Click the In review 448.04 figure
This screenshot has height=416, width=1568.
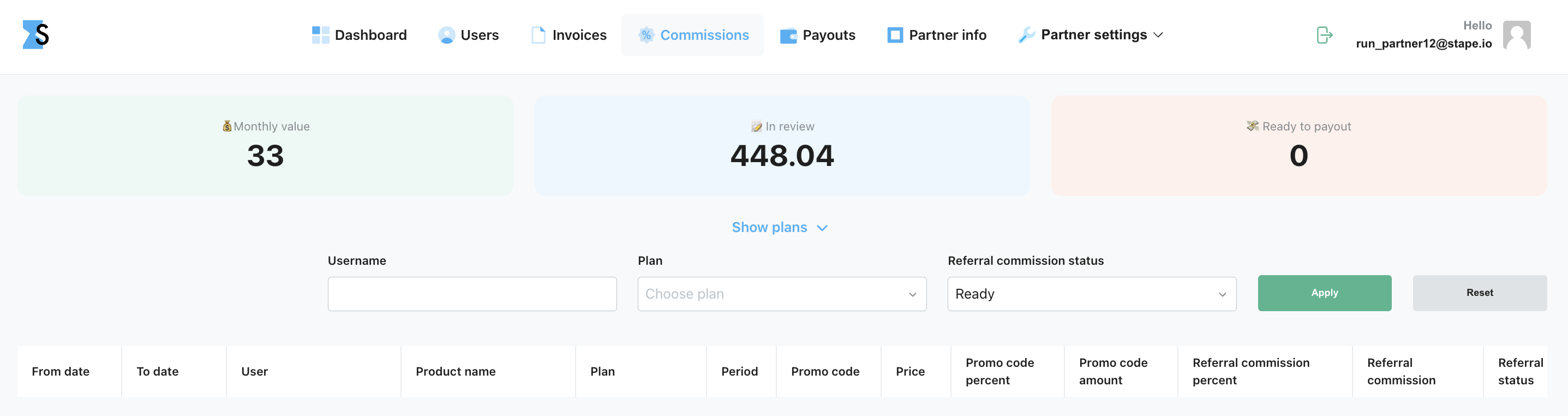[782, 156]
